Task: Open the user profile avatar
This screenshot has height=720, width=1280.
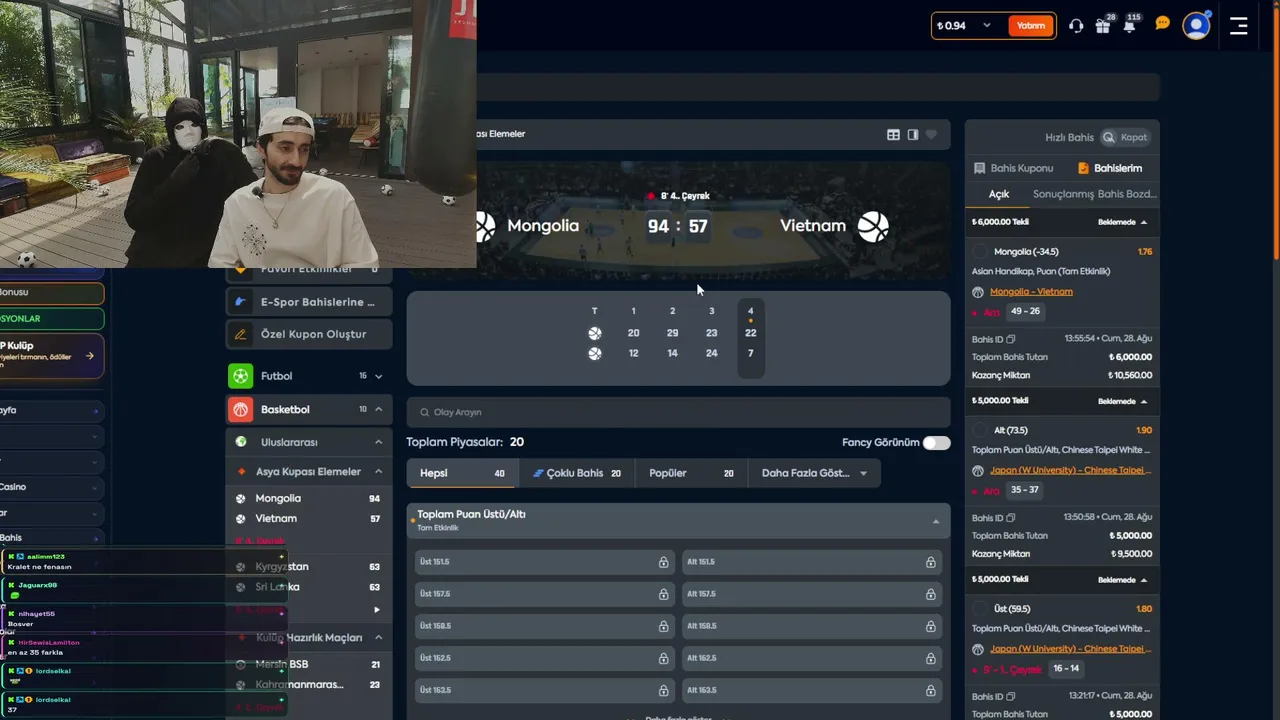Action: point(1196,26)
